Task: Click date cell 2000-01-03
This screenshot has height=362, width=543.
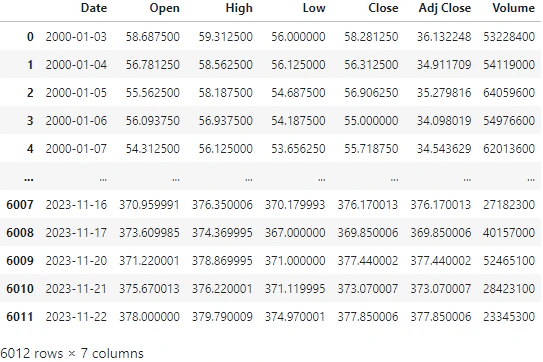Action: (76, 37)
